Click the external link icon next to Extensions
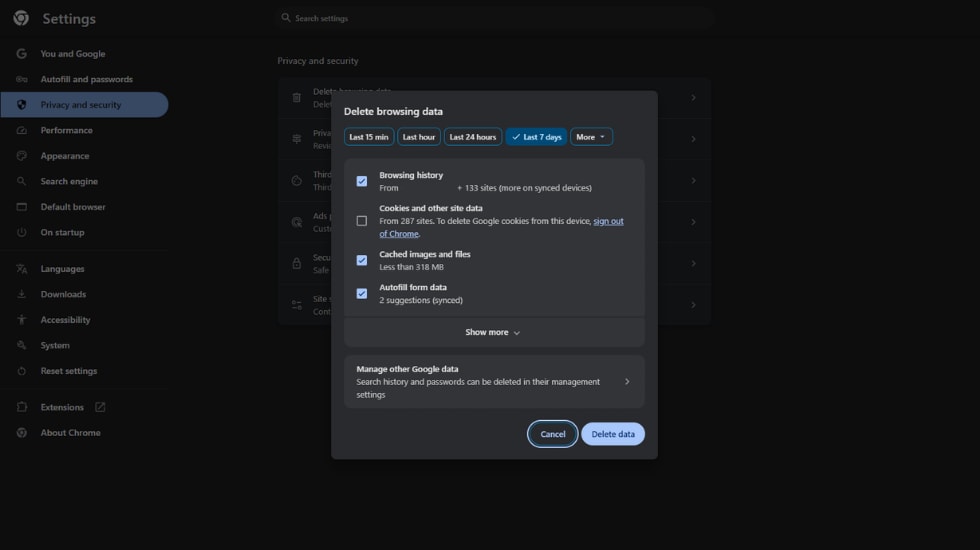The image size is (980, 550). point(100,407)
